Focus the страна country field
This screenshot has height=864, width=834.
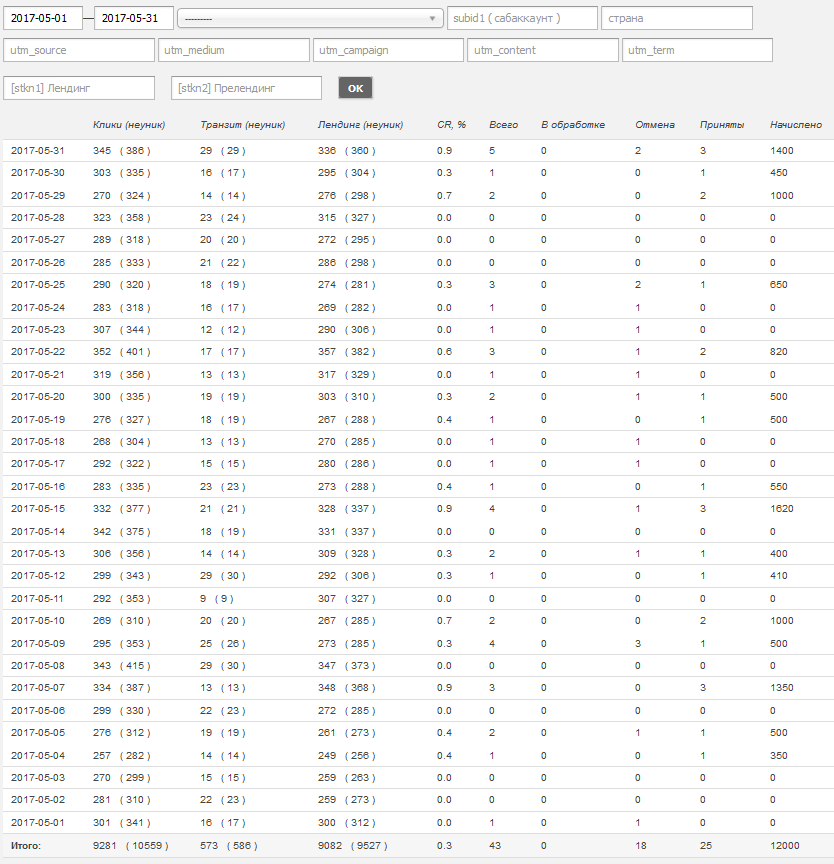tap(676, 18)
